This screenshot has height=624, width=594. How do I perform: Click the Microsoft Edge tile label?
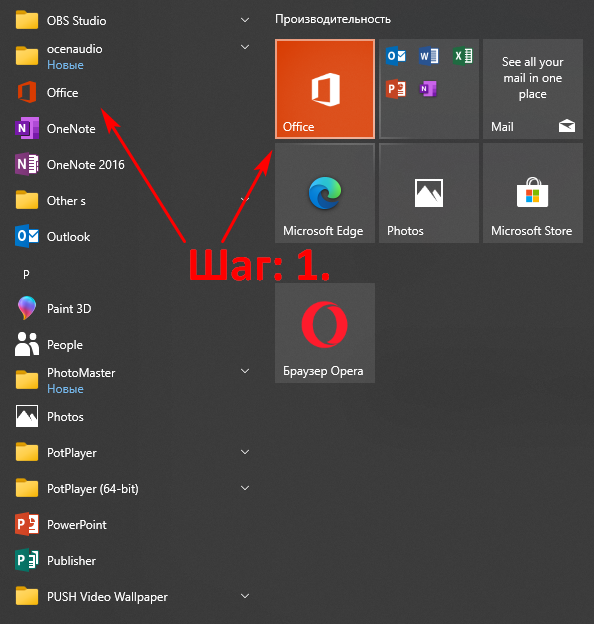(323, 231)
